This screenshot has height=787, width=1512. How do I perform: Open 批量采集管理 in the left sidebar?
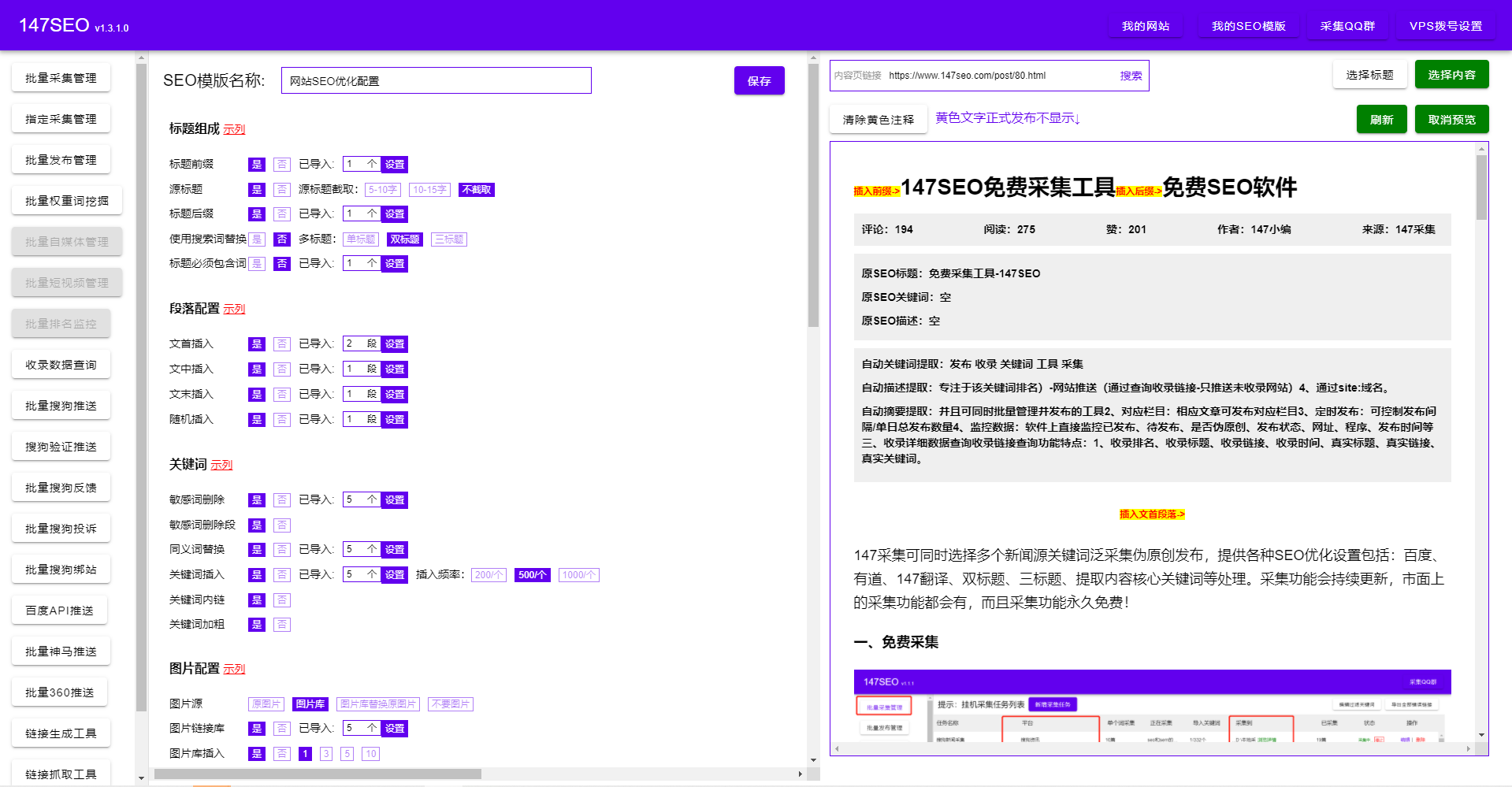click(61, 78)
